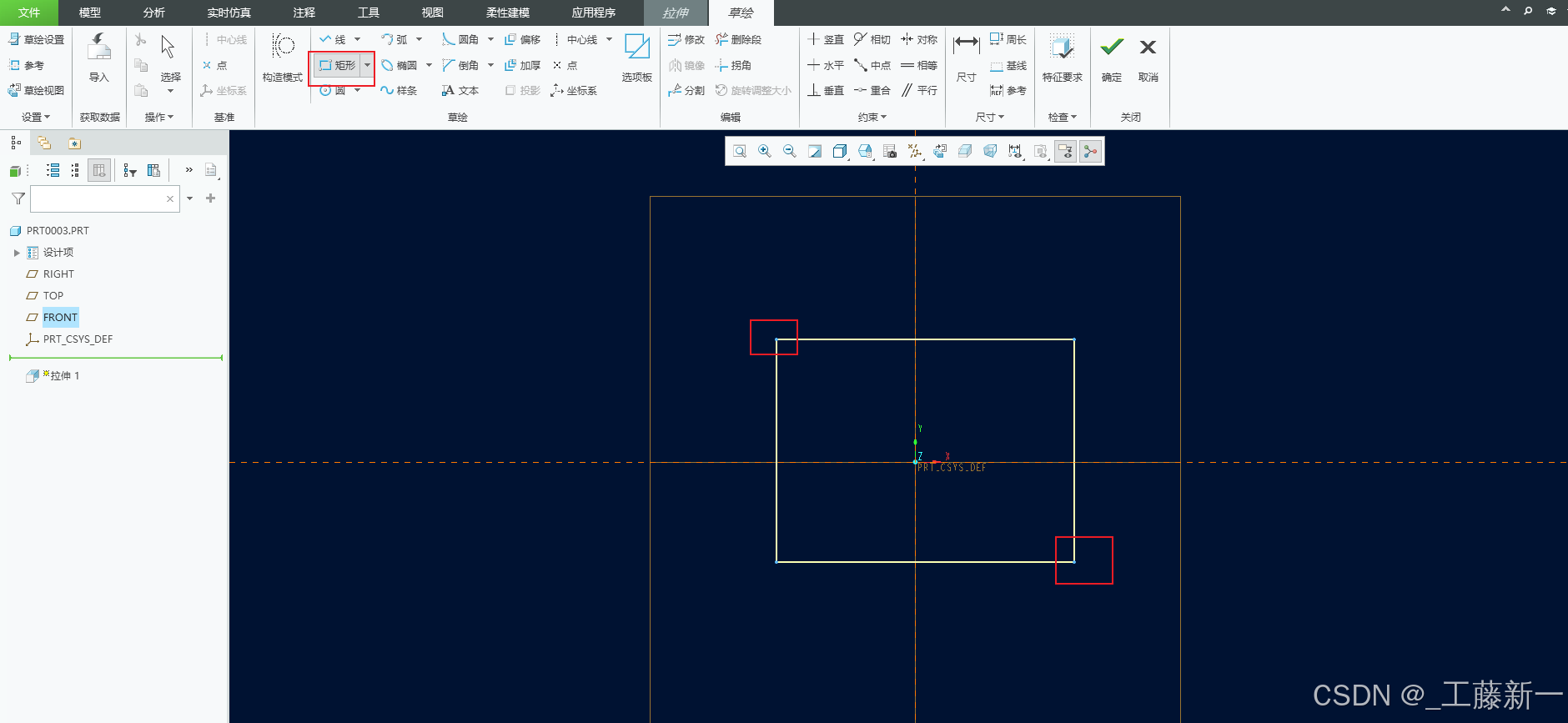Screen dimensions: 1568x723
Task: Click the 参考 (References) button in 设置 group
Action: (x=26, y=65)
